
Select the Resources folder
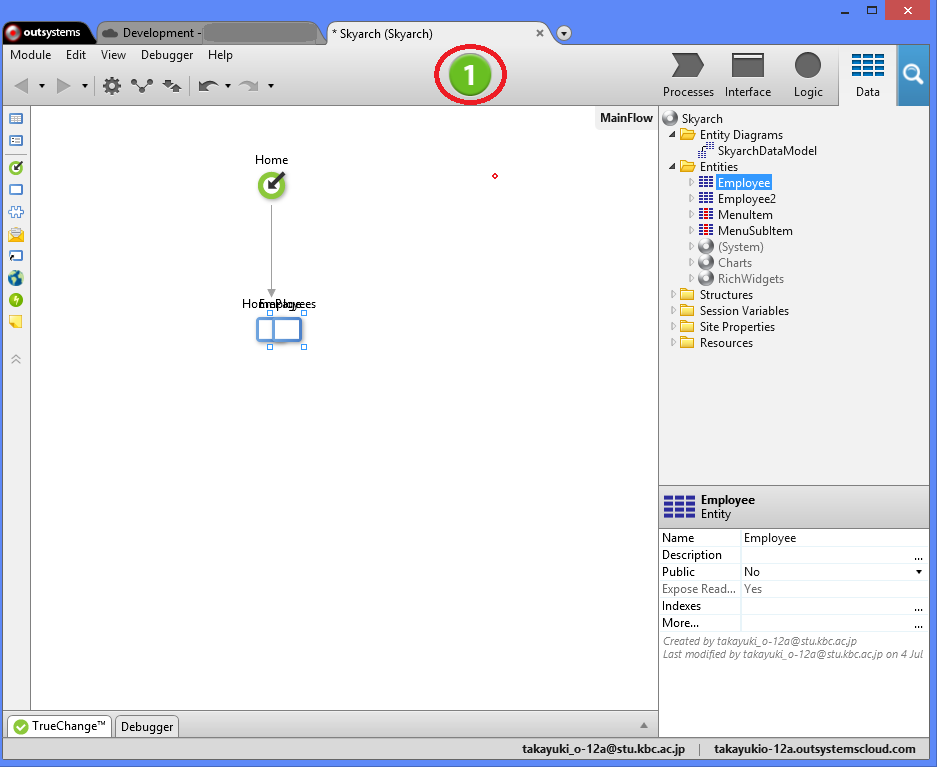click(x=726, y=343)
